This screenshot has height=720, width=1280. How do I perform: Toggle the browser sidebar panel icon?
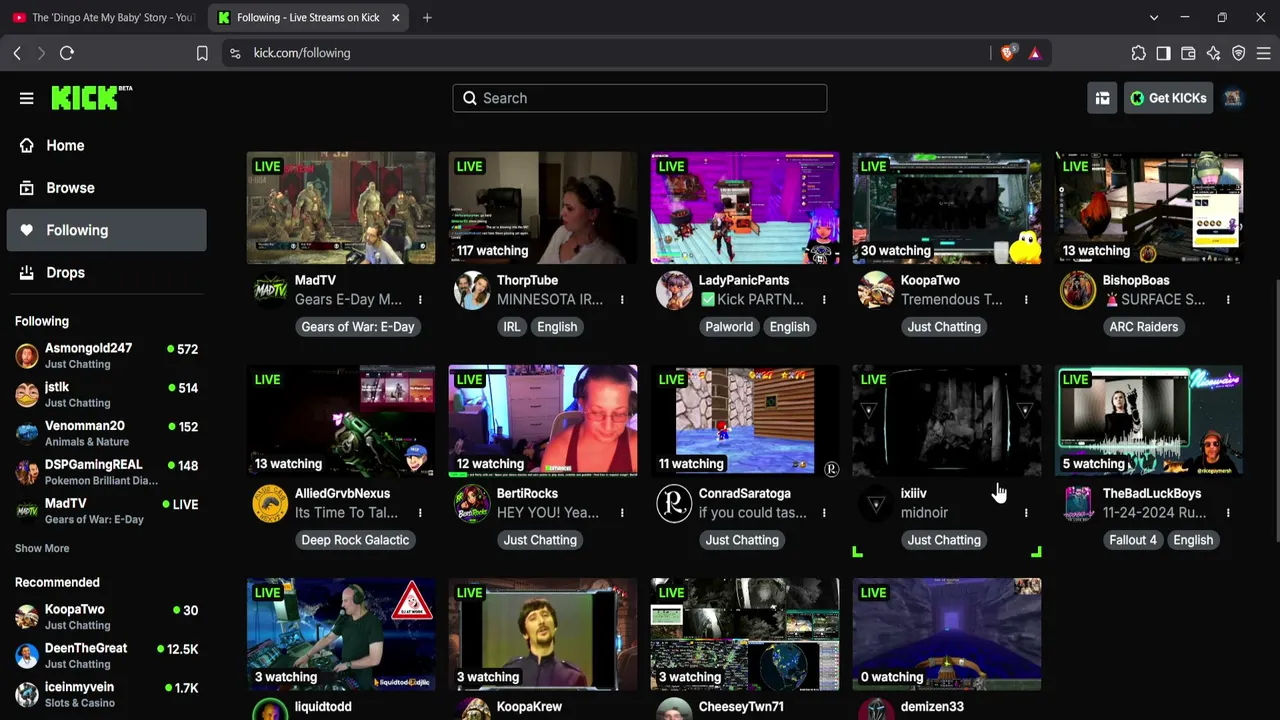pos(1163,53)
